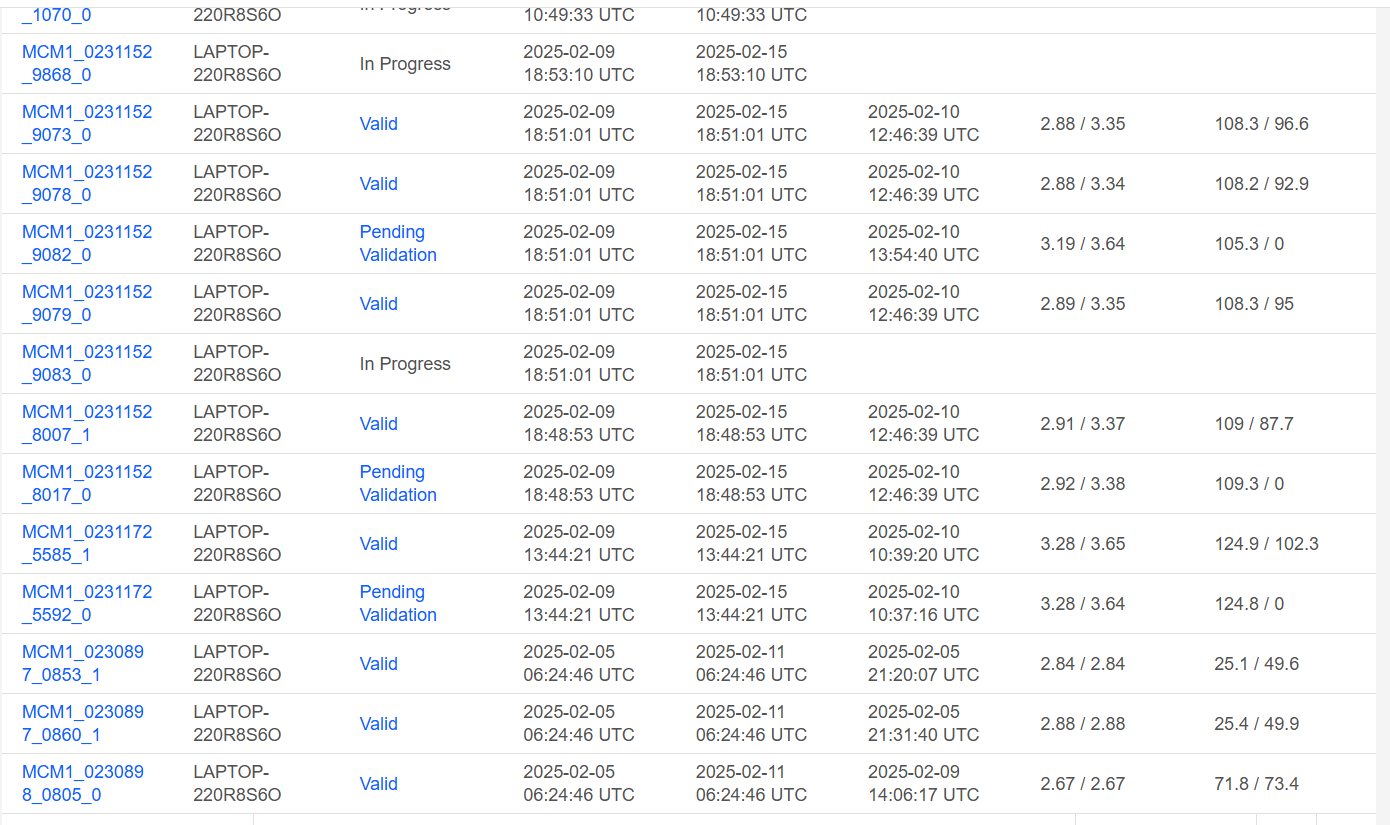Open task MCM1_0231152_9868_0 link

87,63
